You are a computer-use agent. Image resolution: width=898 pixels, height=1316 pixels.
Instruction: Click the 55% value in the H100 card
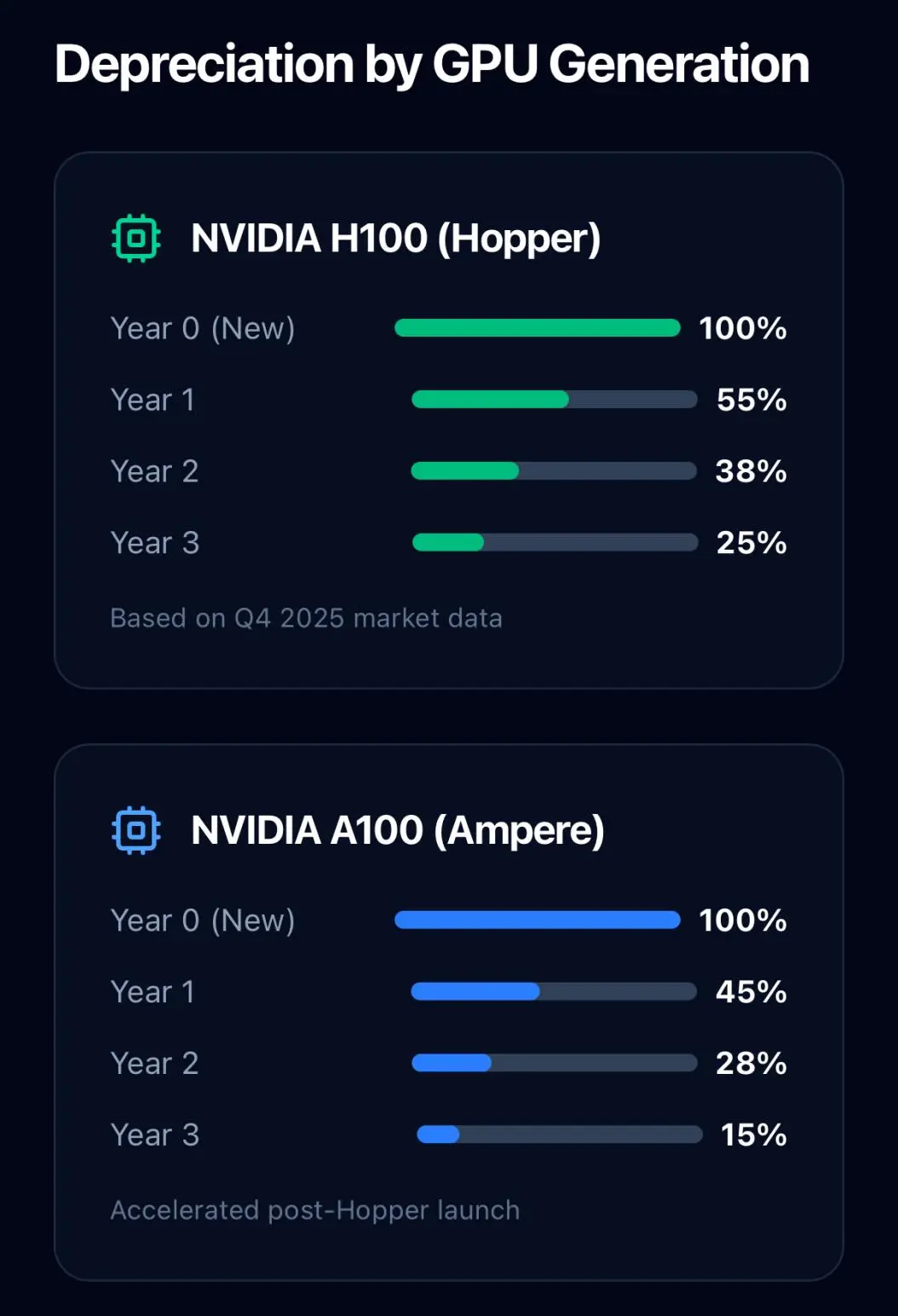[751, 400]
